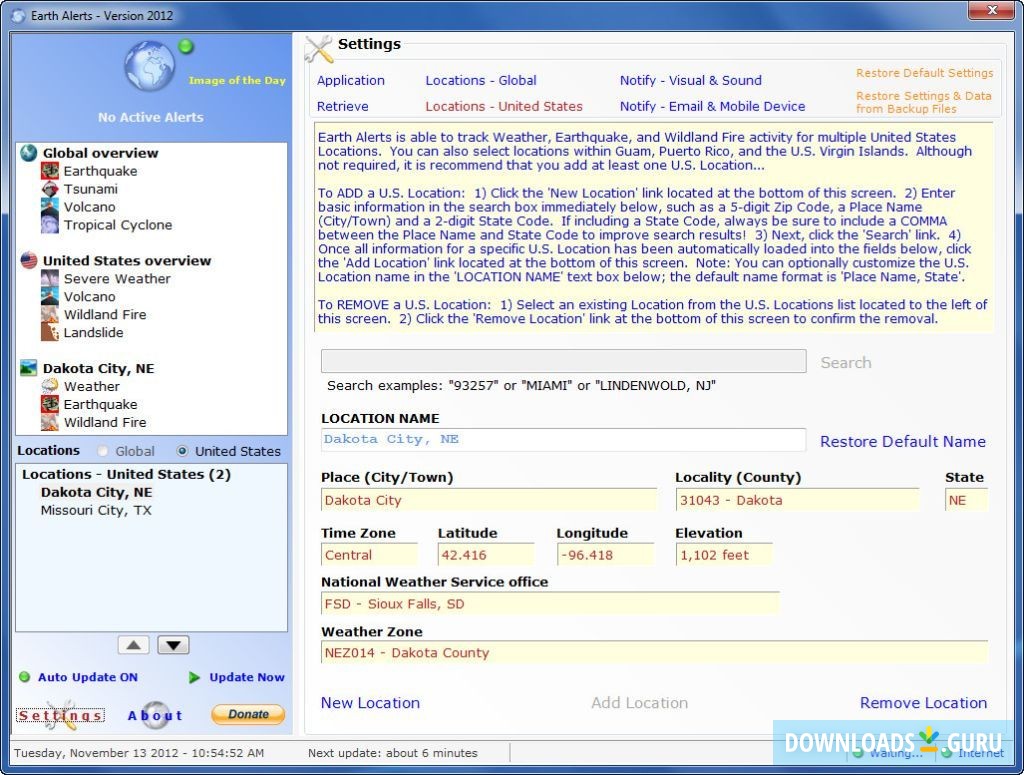
Task: Select Missouri City, TX in locations list
Action: pos(96,510)
